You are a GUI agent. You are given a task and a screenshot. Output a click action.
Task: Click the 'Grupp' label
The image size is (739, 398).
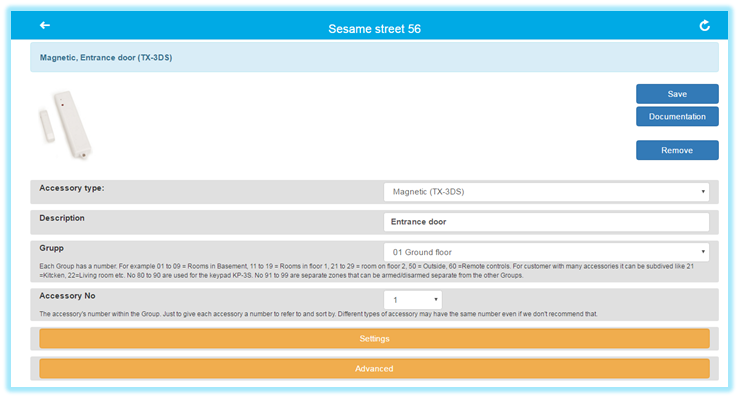tap(51, 248)
